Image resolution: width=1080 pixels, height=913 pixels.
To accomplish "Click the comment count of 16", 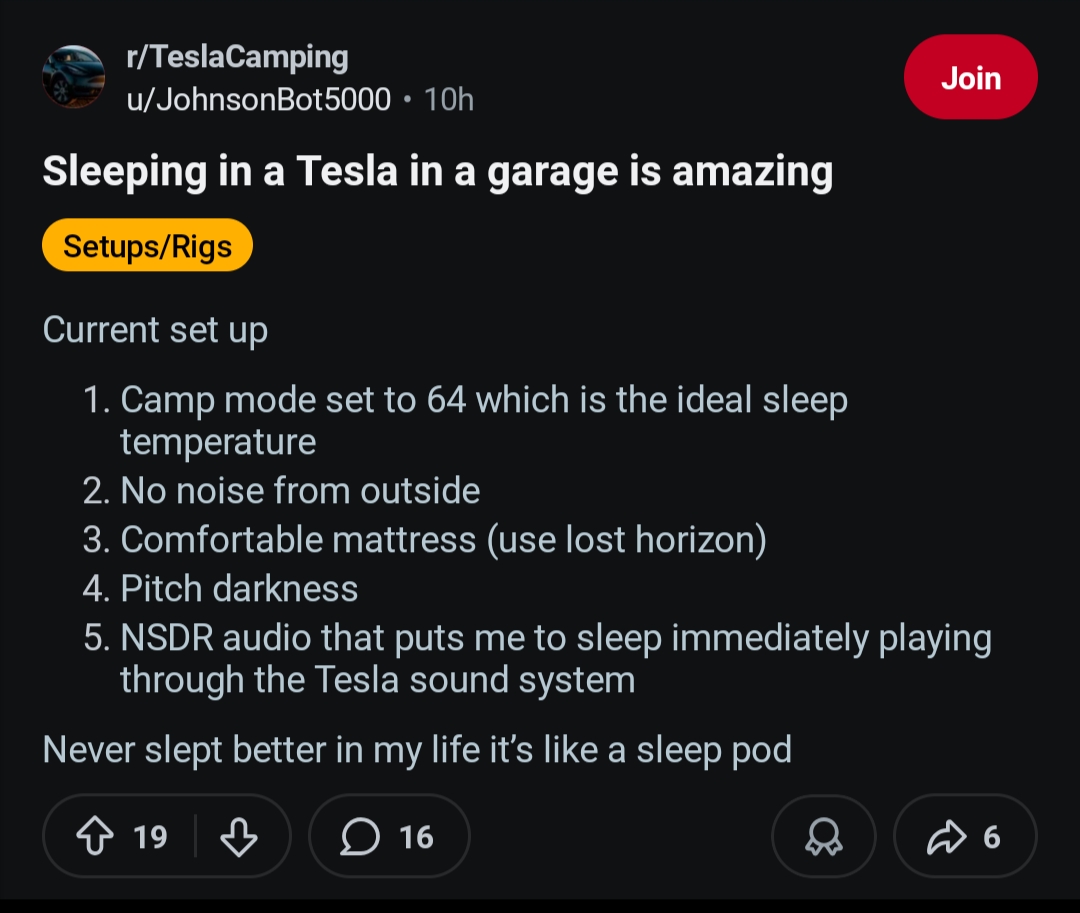I will (416, 837).
